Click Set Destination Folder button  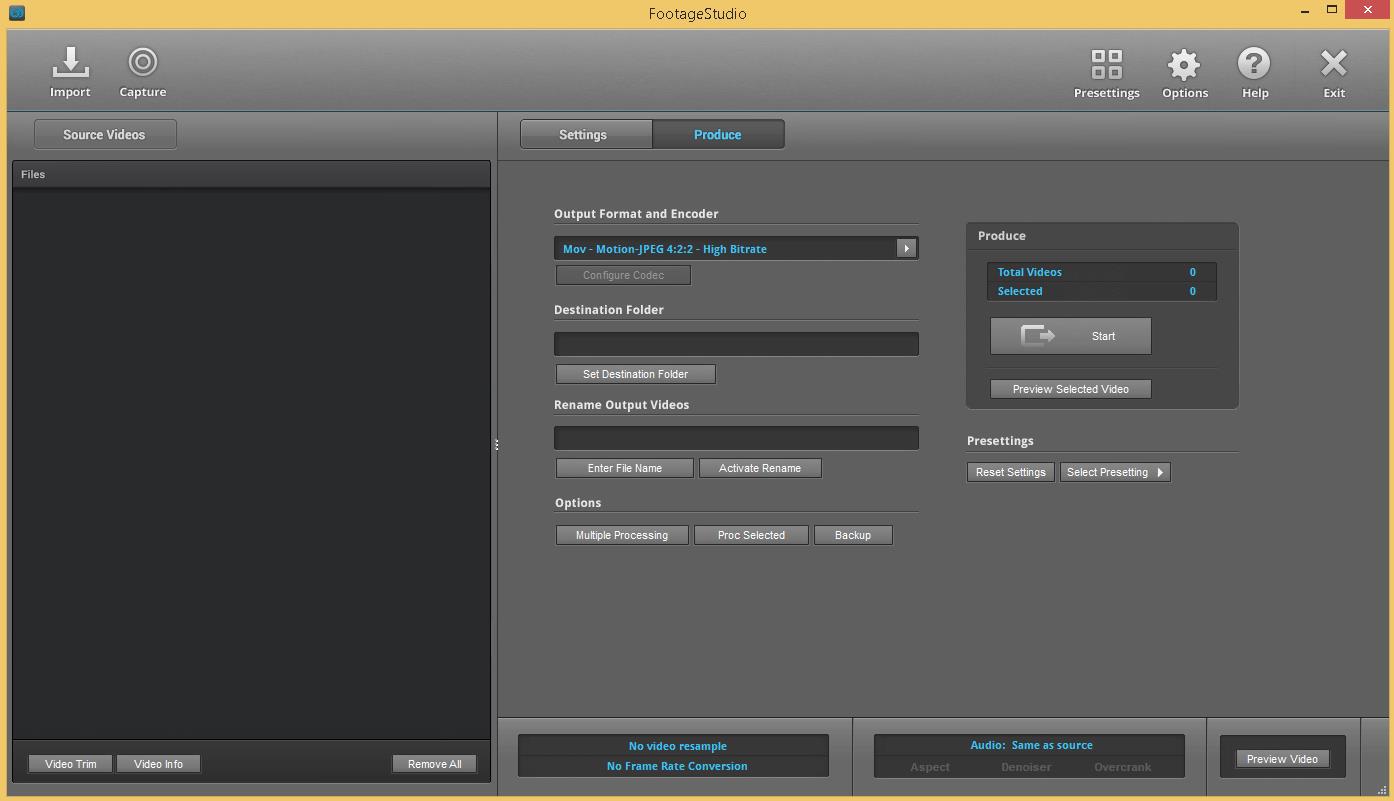636,374
